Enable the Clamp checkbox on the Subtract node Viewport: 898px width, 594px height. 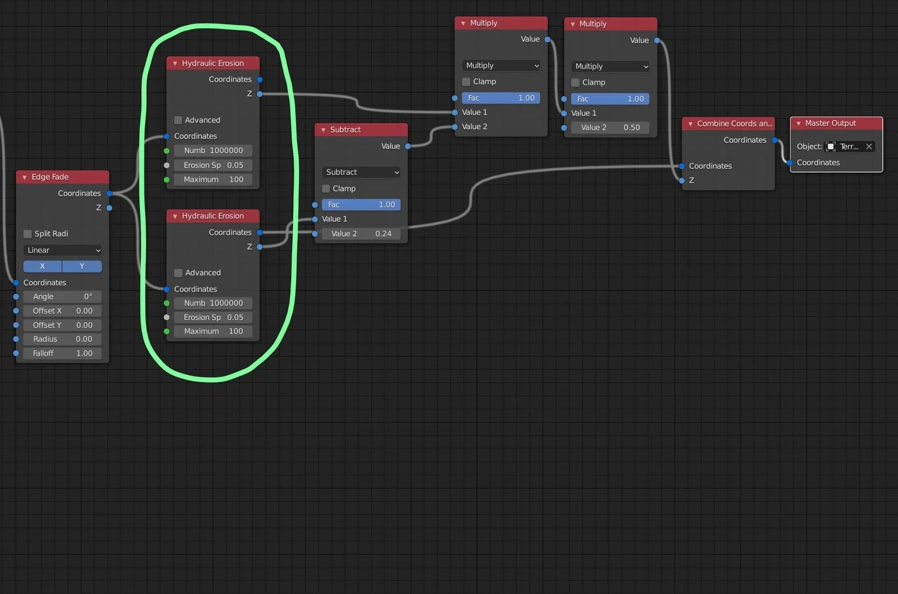(325, 189)
